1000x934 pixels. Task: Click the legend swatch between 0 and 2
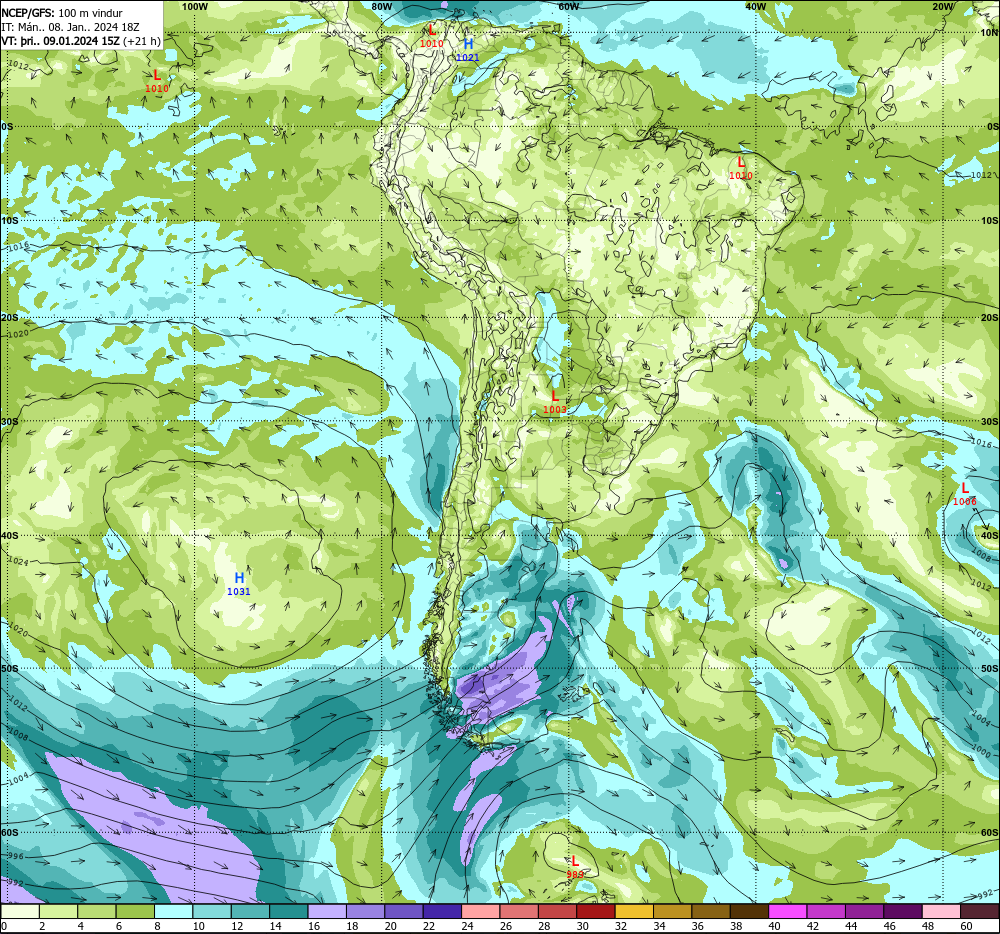(20, 911)
